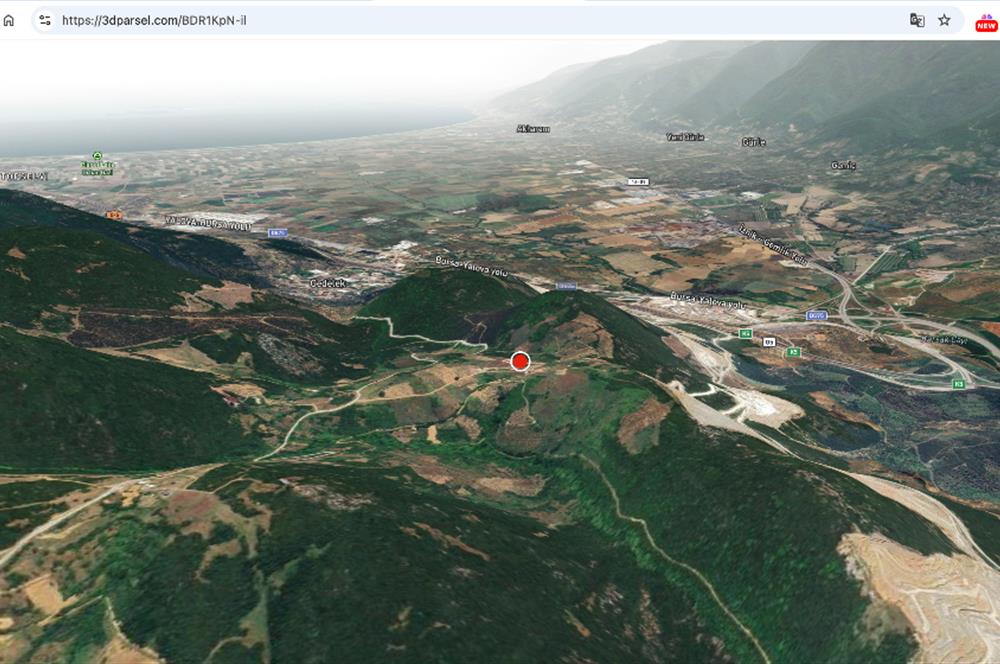Click the green park tree icon near the coast
The width and height of the screenshot is (1000, 664).
[98, 156]
